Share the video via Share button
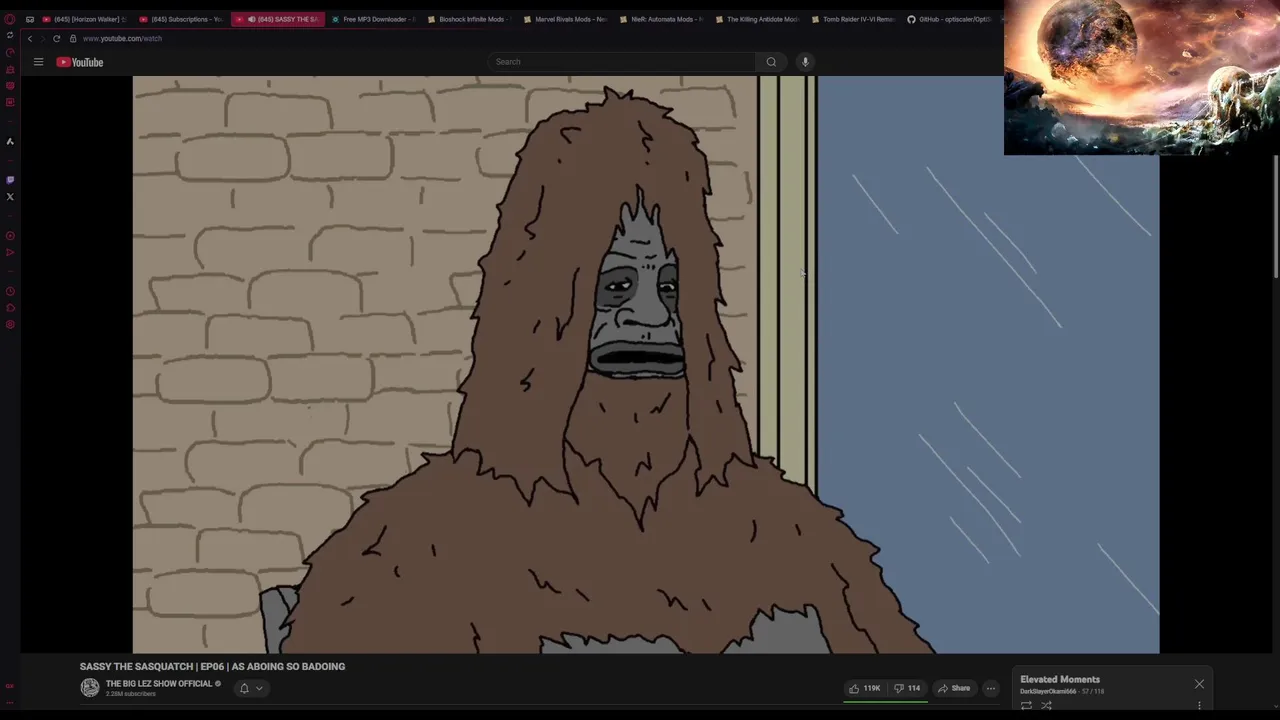The height and width of the screenshot is (720, 1280). (x=954, y=688)
